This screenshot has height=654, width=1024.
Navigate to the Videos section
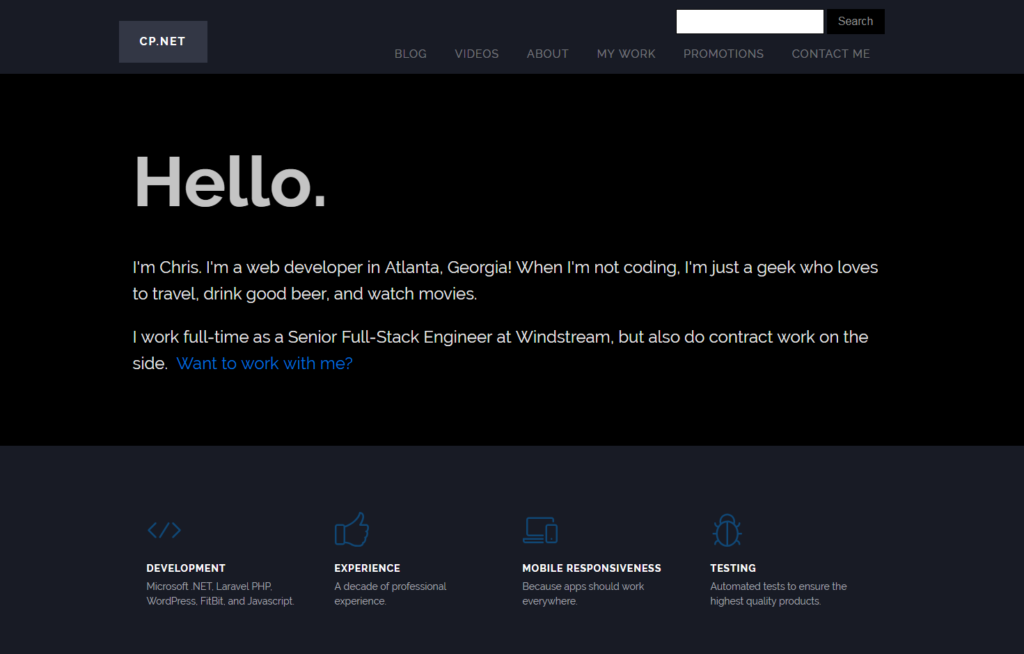[x=476, y=54]
